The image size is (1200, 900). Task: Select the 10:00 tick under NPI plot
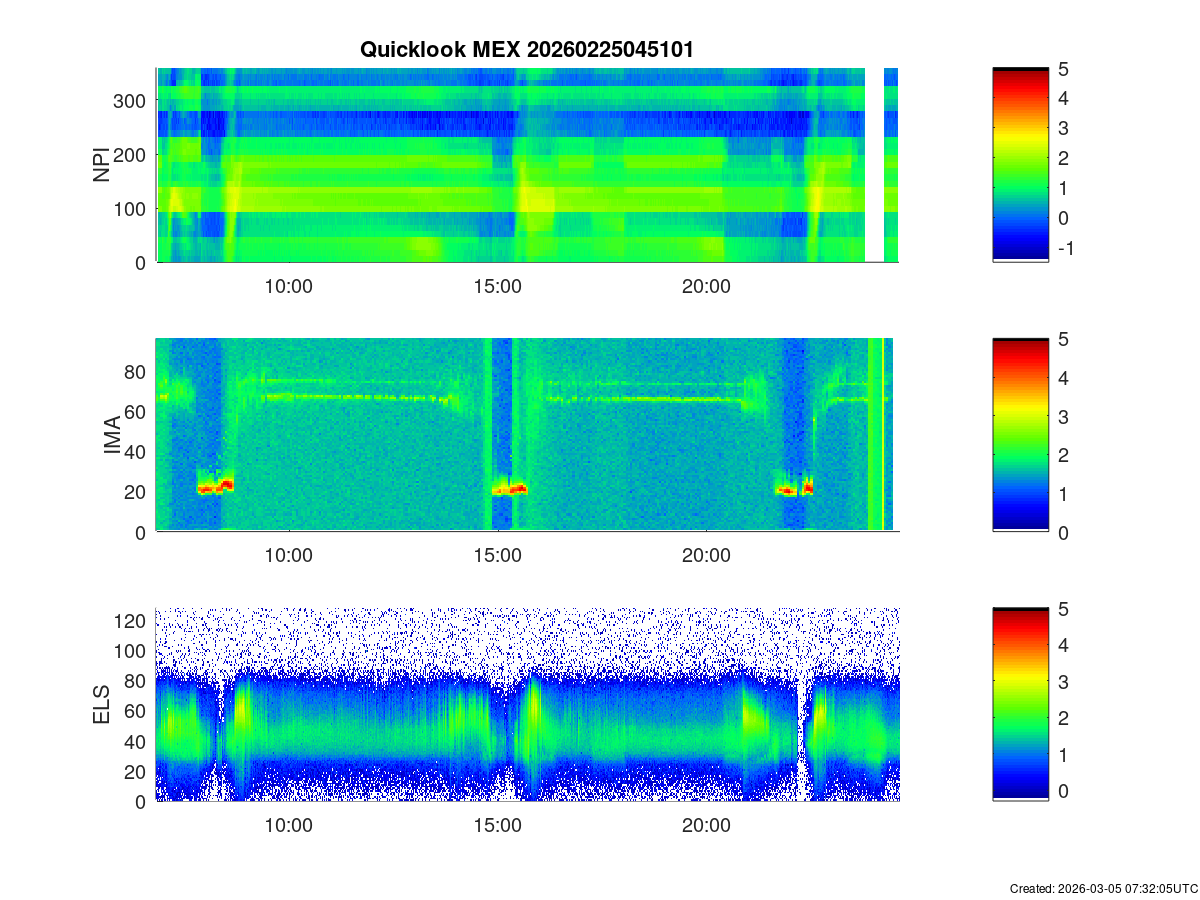(289, 286)
